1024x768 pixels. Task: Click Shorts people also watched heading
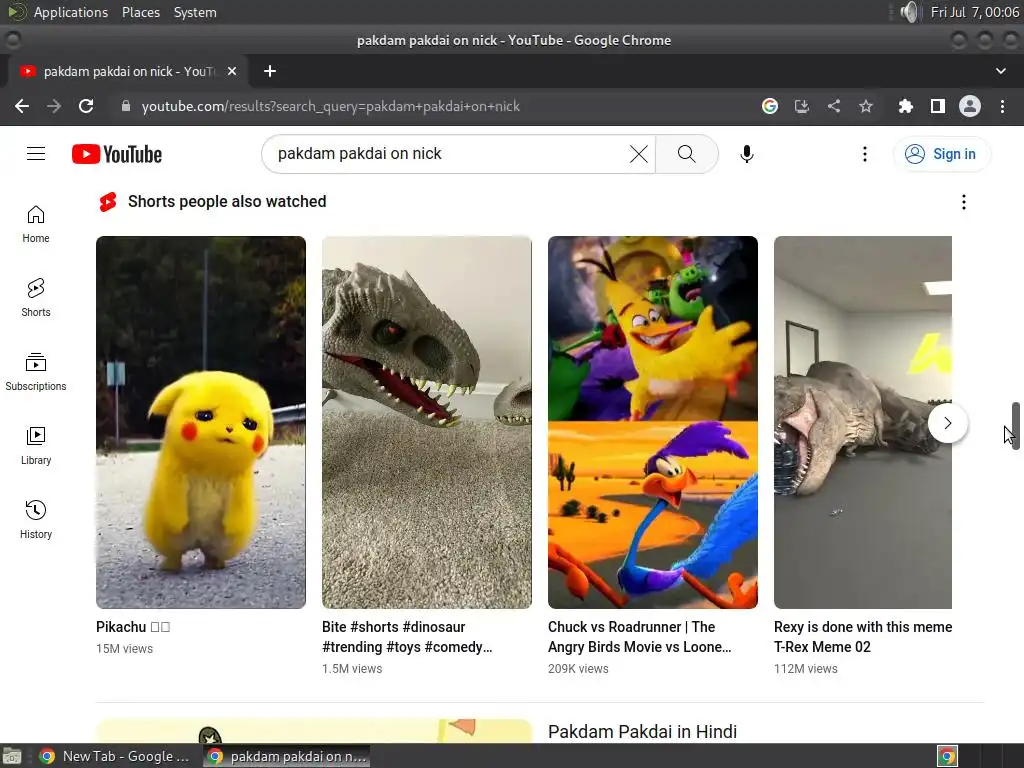(227, 202)
